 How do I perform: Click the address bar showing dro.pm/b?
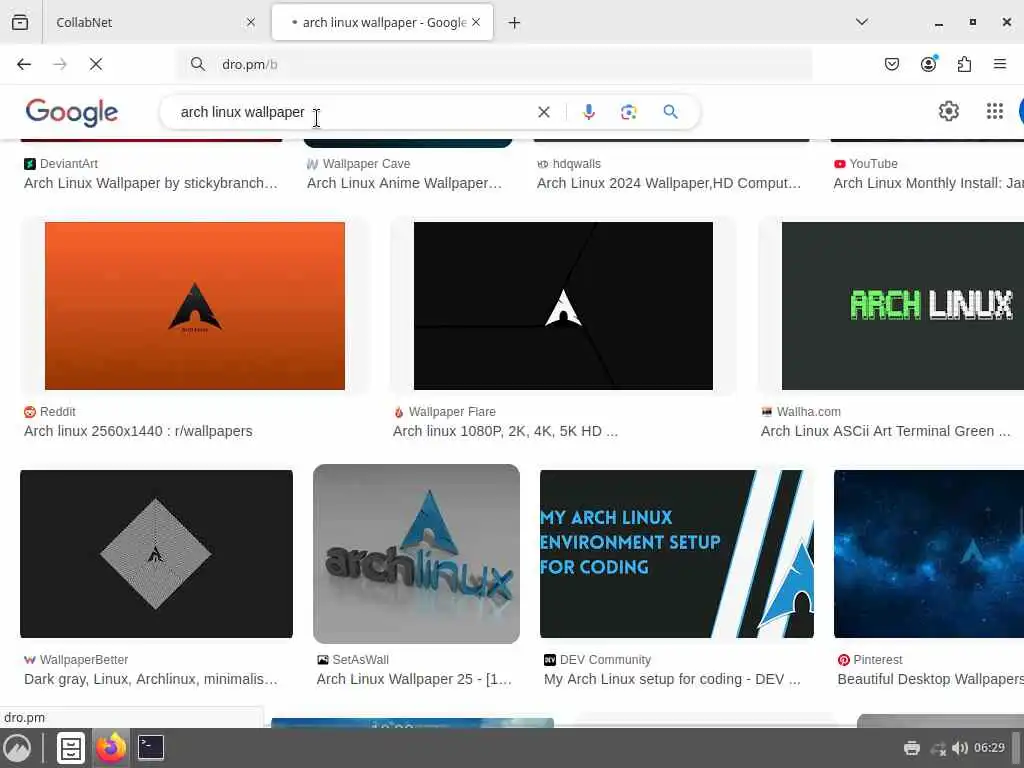pyautogui.click(x=494, y=64)
